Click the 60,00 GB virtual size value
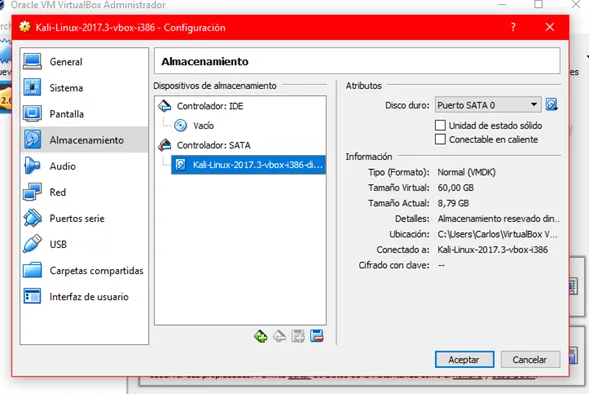Viewport: 589px width, 394px height. (x=456, y=188)
